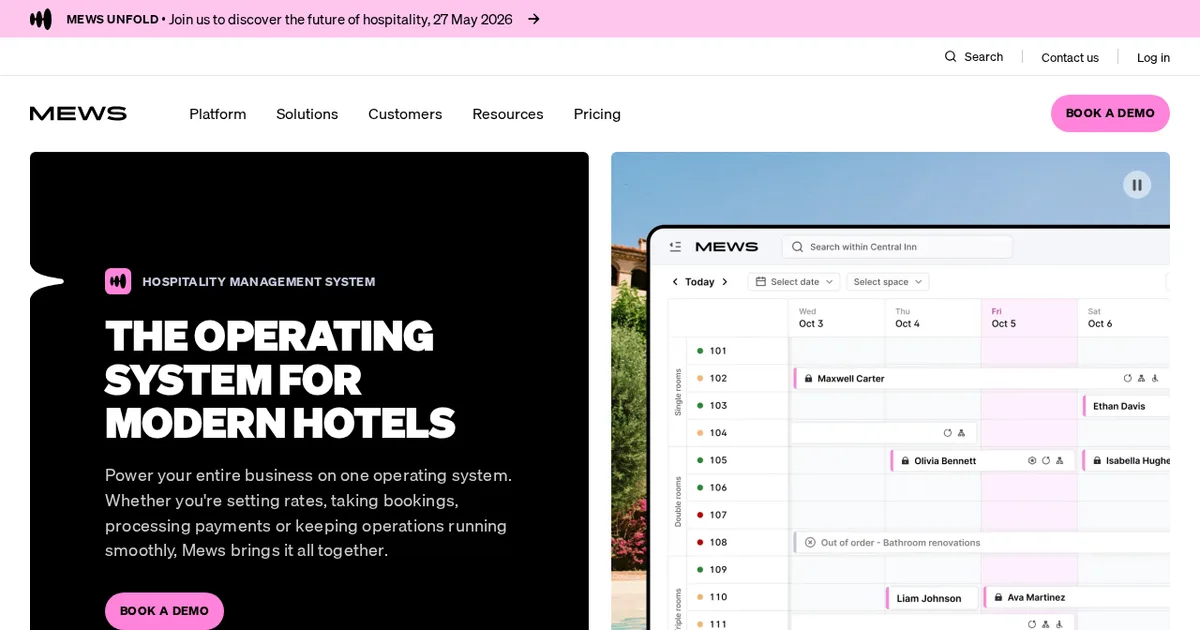Click the lock icon on Isabella Hughes' booking
The height and width of the screenshot is (630, 1200).
[1096, 461]
